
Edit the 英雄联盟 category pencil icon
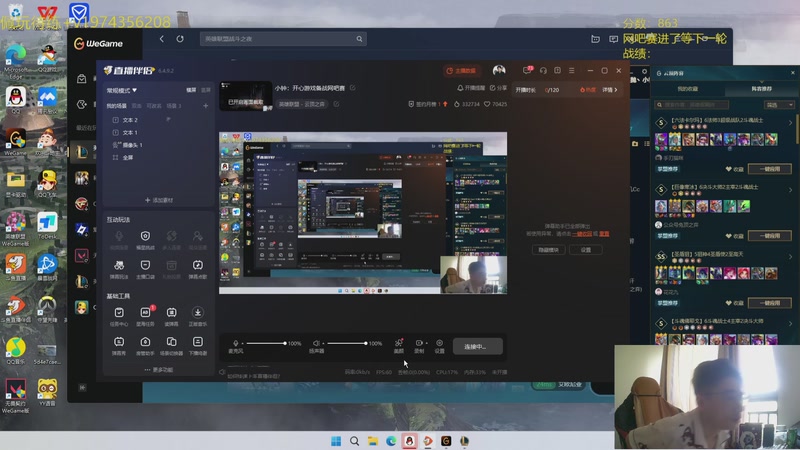(336, 104)
